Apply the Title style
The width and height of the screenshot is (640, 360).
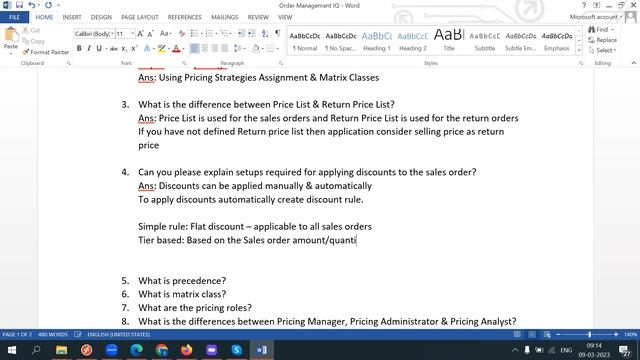pyautogui.click(x=449, y=41)
